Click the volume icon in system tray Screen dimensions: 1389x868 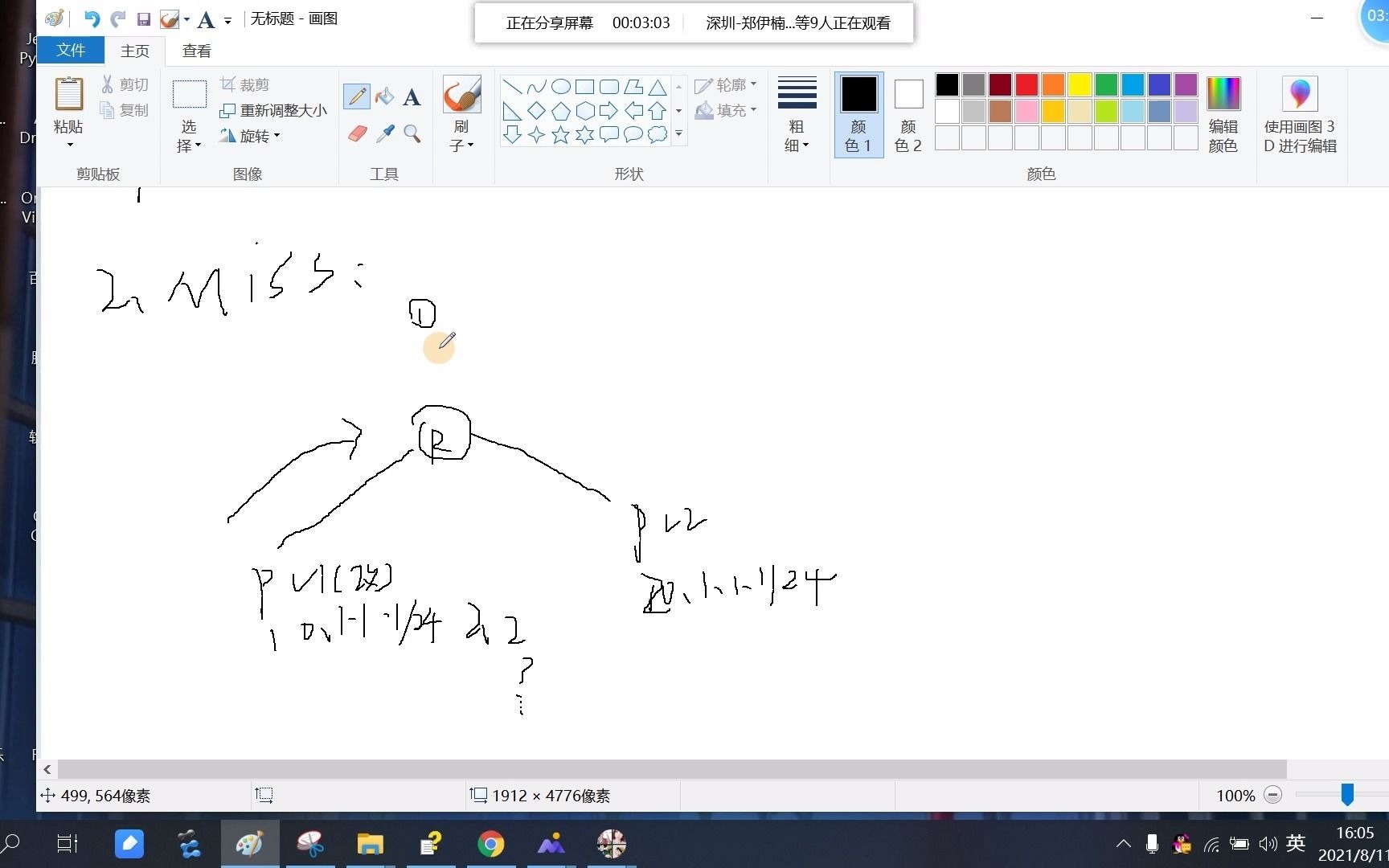pyautogui.click(x=1268, y=844)
